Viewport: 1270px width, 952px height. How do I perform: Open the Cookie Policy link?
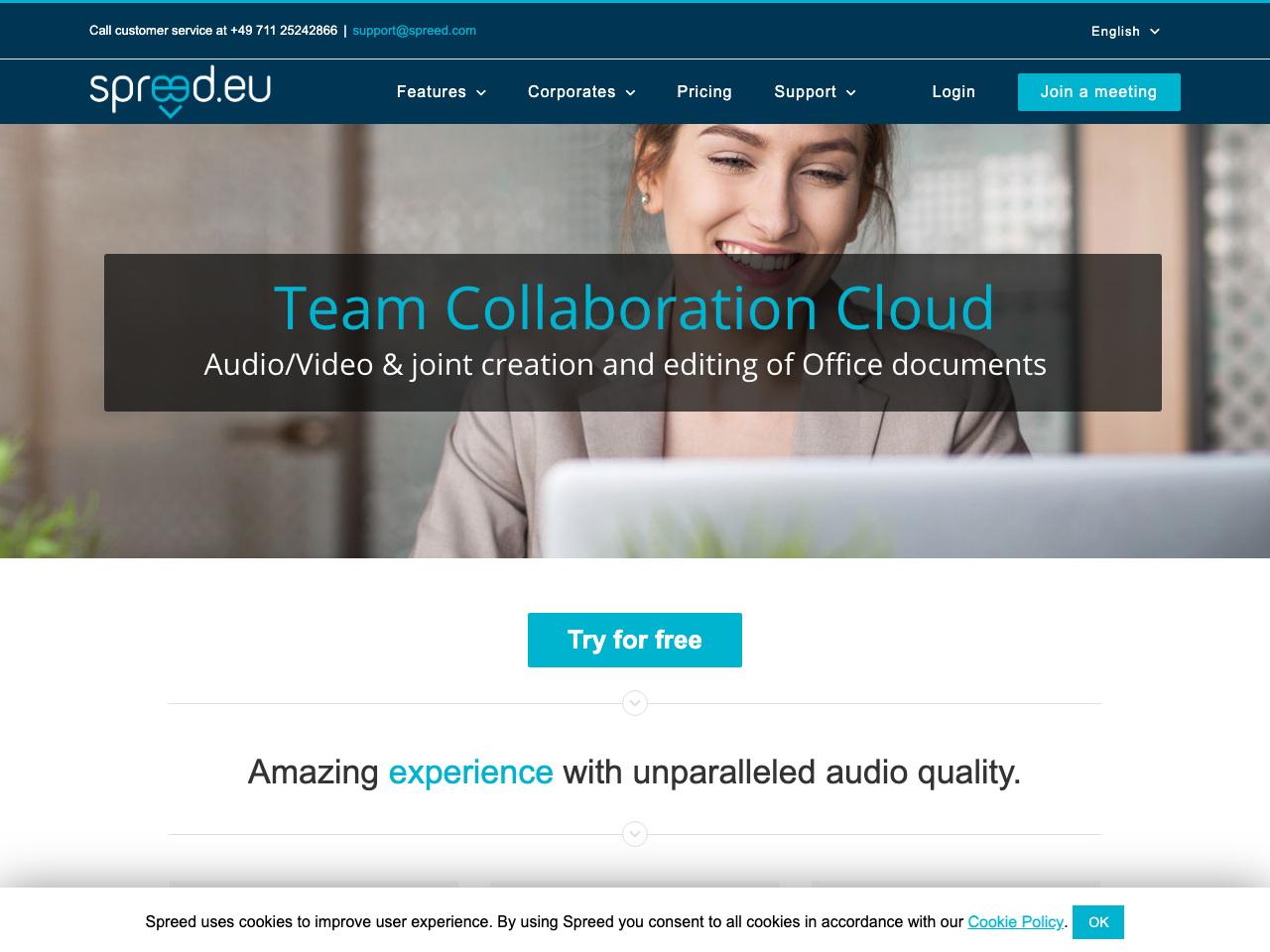point(1015,922)
